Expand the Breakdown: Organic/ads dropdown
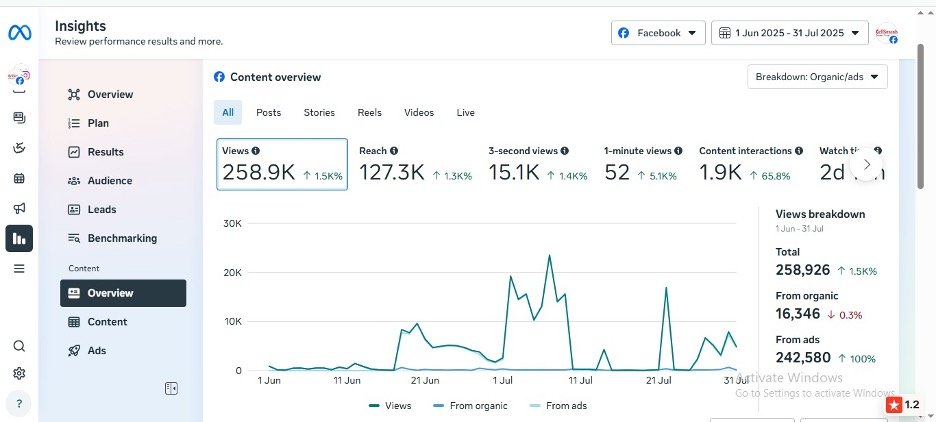This screenshot has height=422, width=936. point(817,77)
